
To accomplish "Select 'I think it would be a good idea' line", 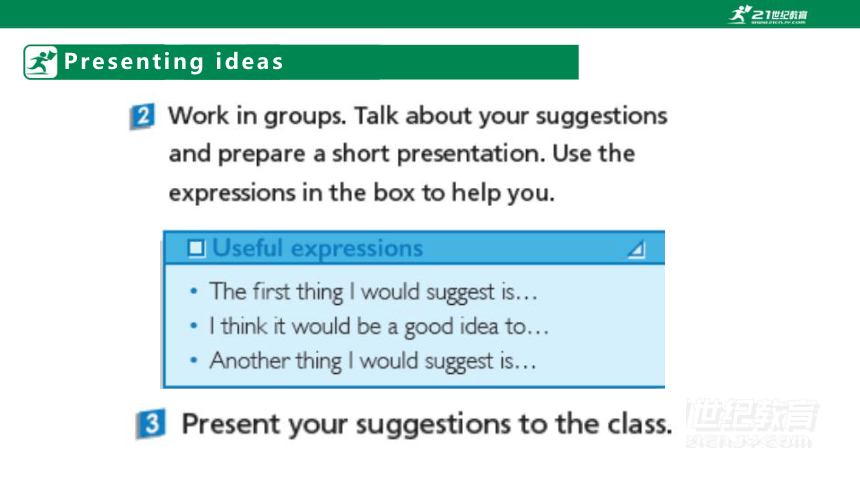I will (x=379, y=327).
